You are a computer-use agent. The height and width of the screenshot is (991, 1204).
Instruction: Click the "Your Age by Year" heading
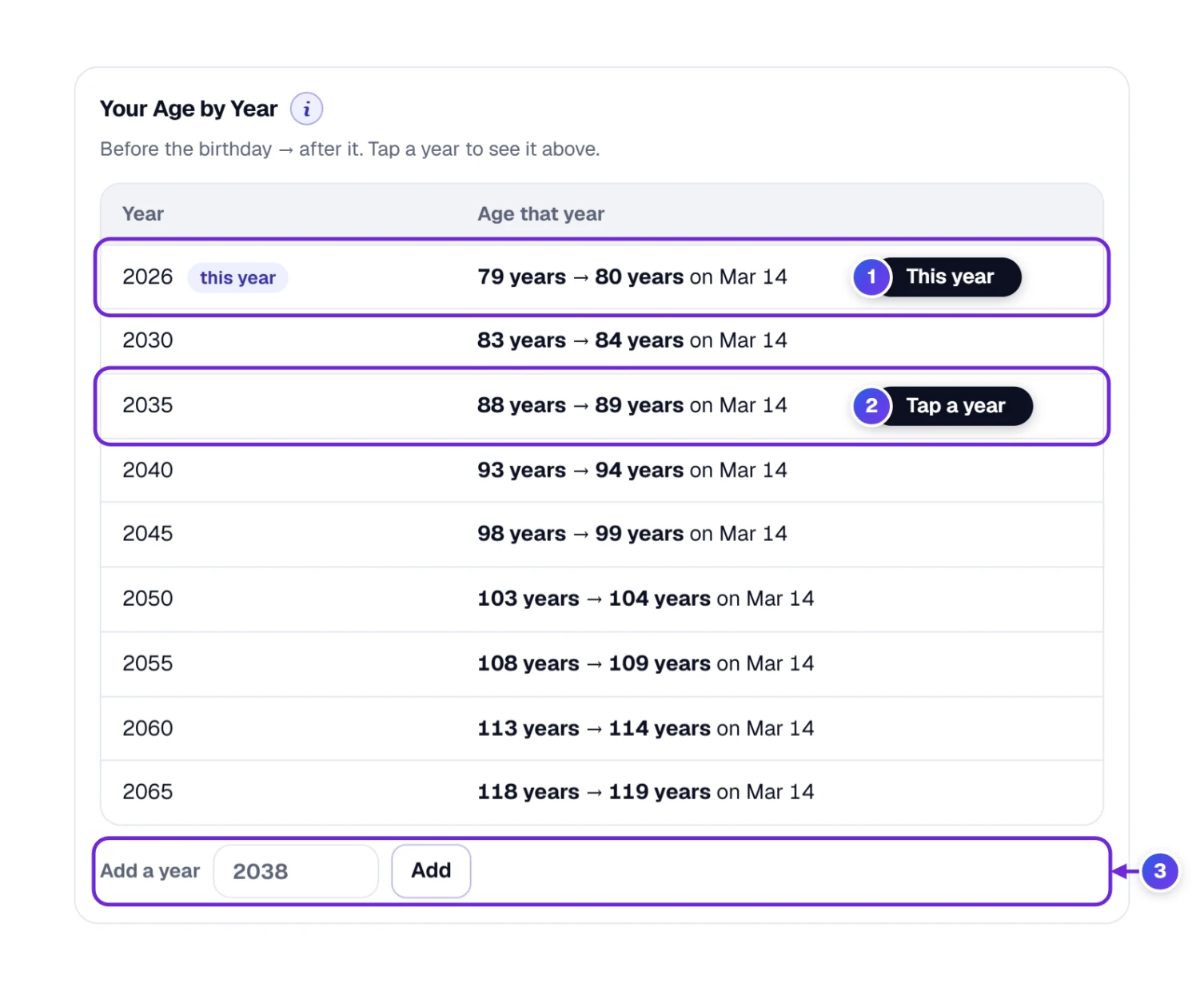pyautogui.click(x=189, y=109)
